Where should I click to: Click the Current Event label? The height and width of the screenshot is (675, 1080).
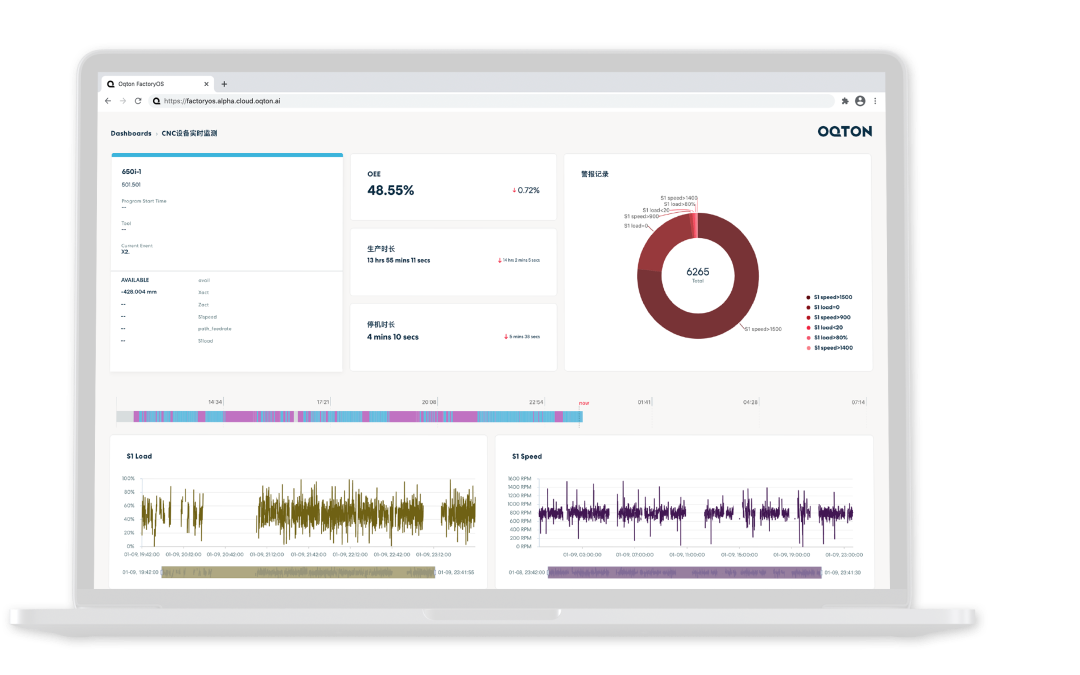(x=137, y=246)
